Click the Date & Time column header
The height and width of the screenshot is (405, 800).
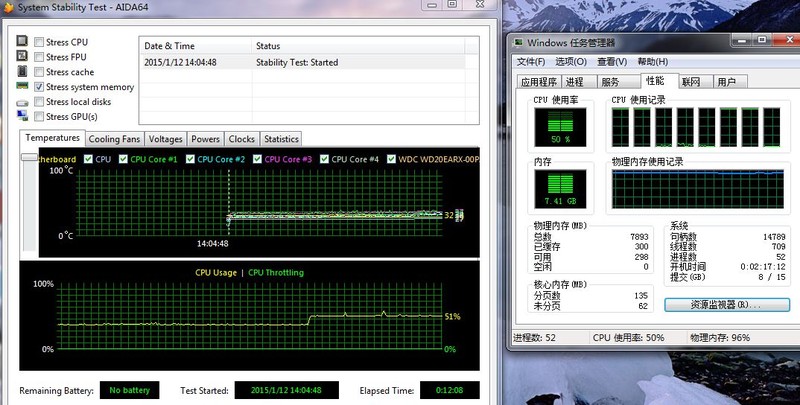[195, 46]
